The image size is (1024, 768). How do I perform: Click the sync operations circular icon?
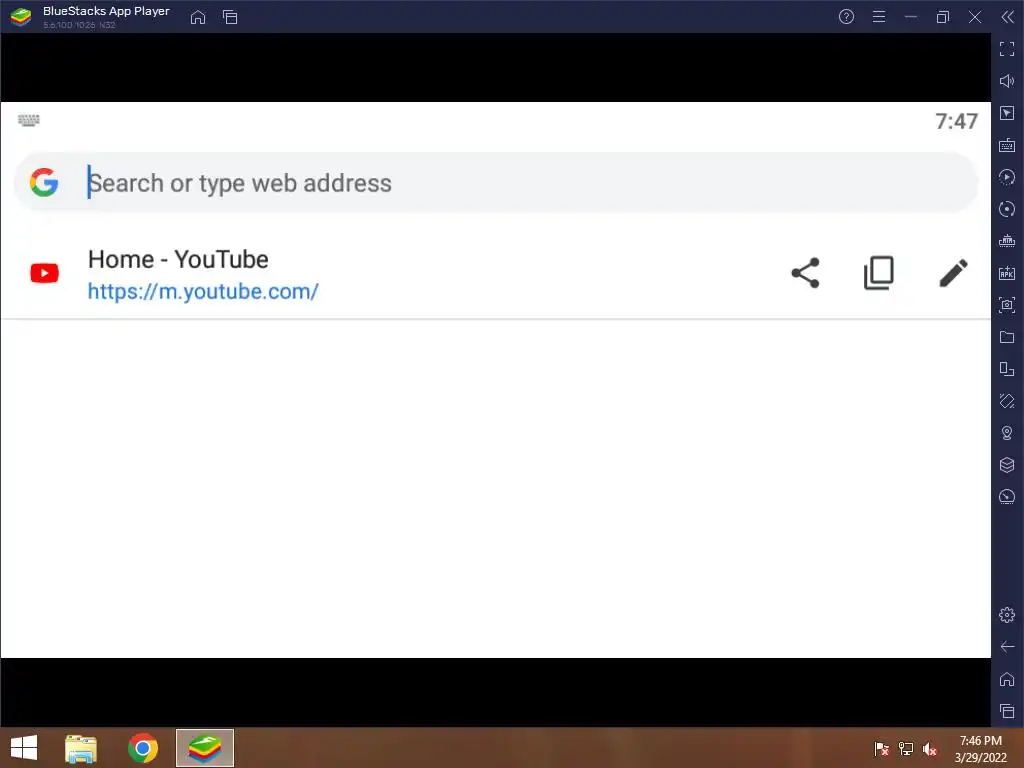tap(1007, 209)
